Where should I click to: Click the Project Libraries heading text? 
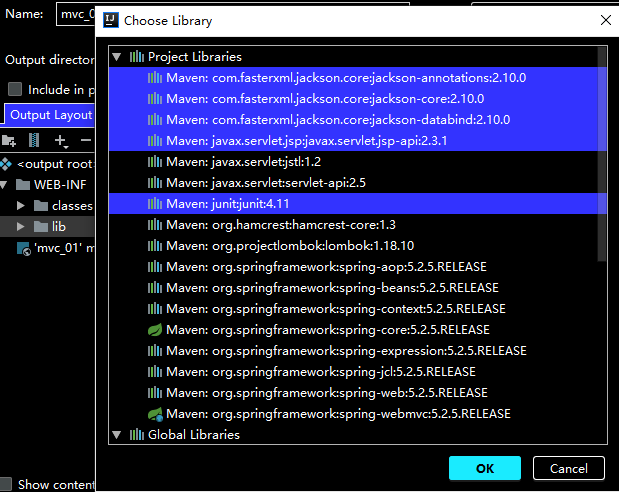[195, 57]
